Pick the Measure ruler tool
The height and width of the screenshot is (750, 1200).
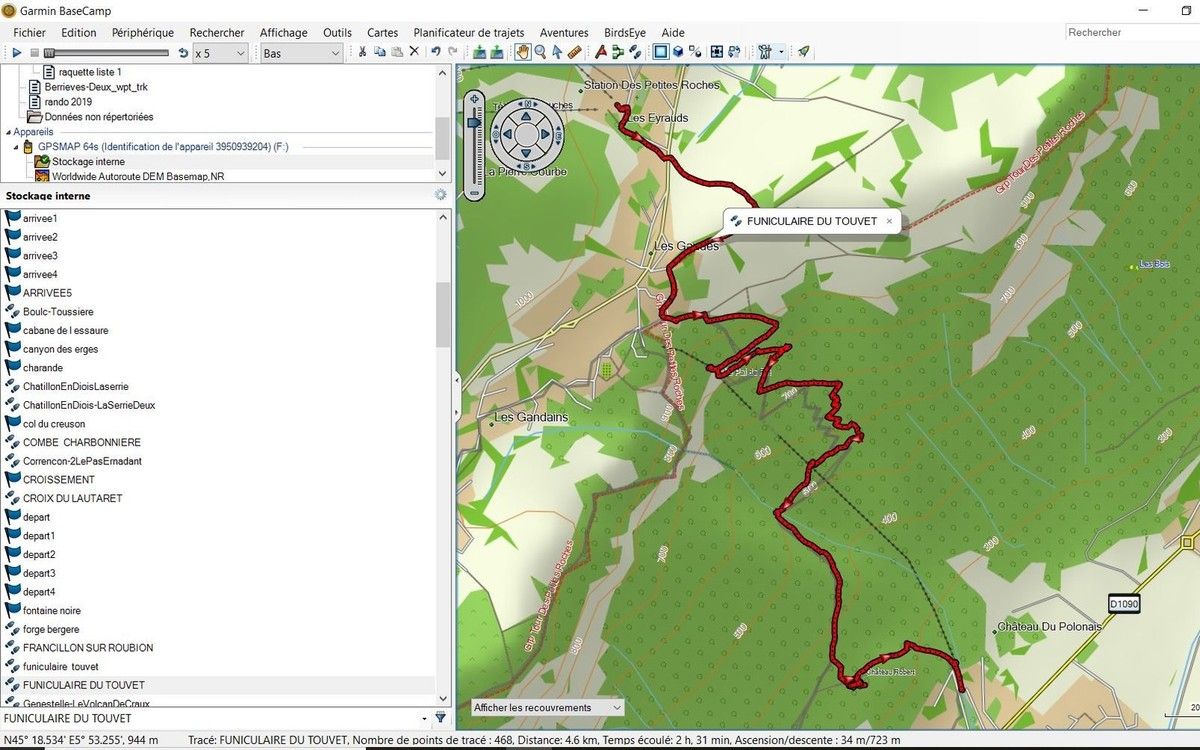(x=574, y=52)
